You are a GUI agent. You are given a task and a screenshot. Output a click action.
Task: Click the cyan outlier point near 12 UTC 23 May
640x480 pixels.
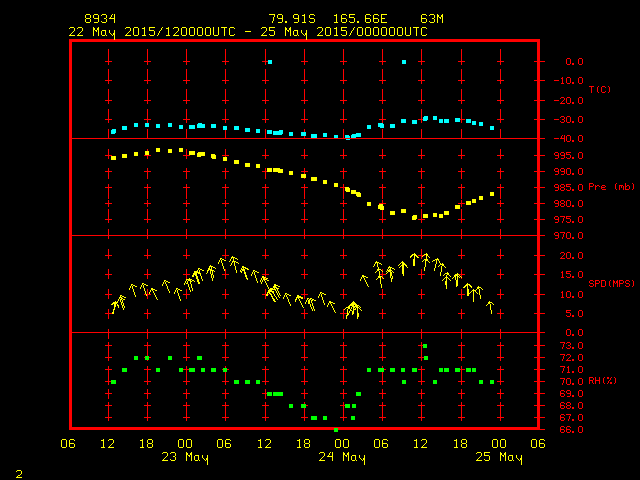click(270, 62)
